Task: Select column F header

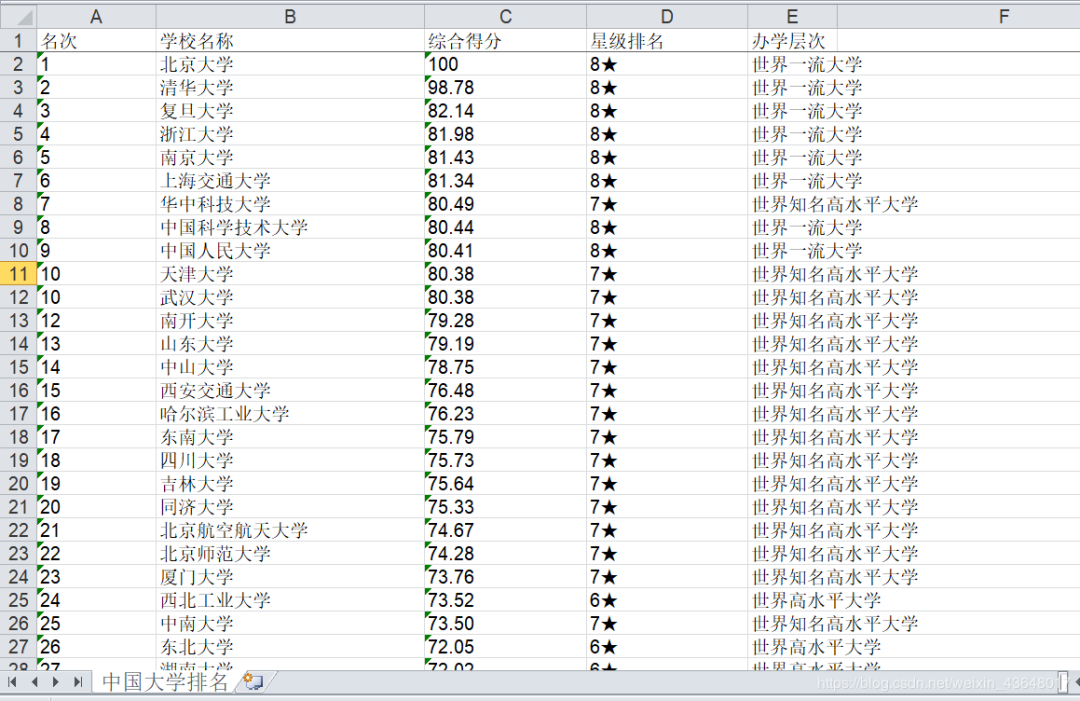Action: [1004, 17]
